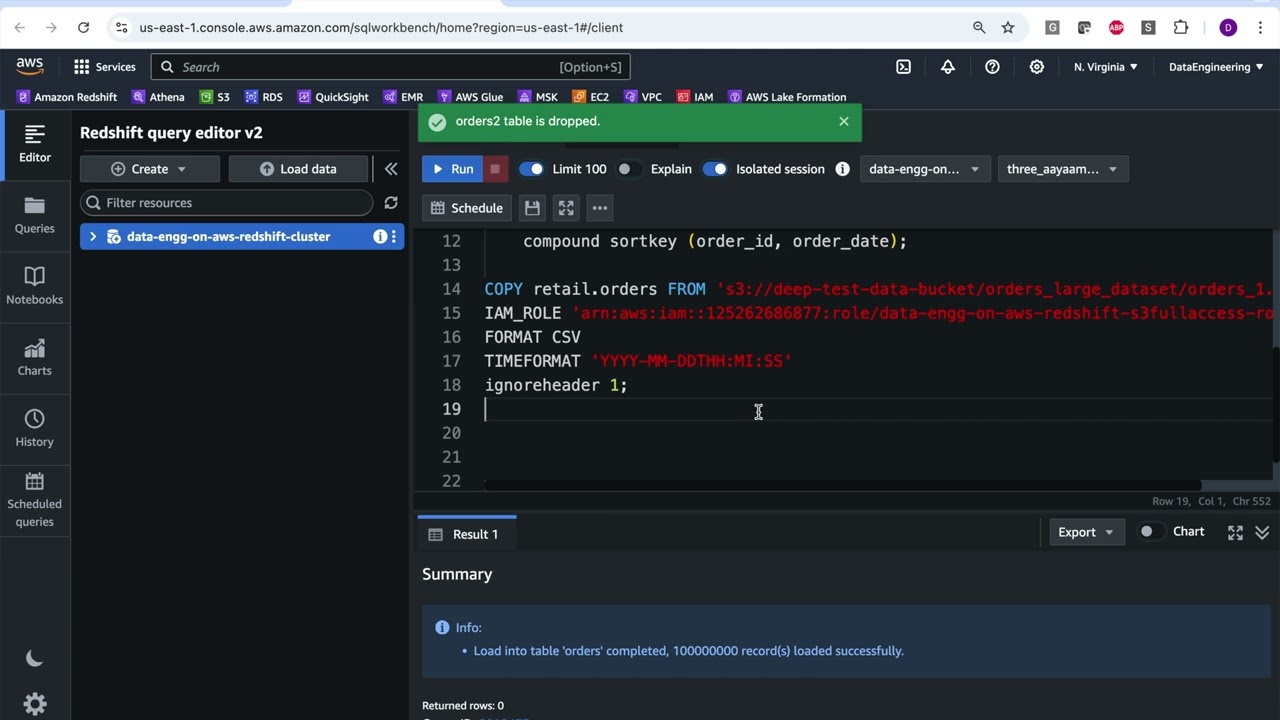The image size is (1280, 720).
Task: Stop the running query
Action: 495,169
